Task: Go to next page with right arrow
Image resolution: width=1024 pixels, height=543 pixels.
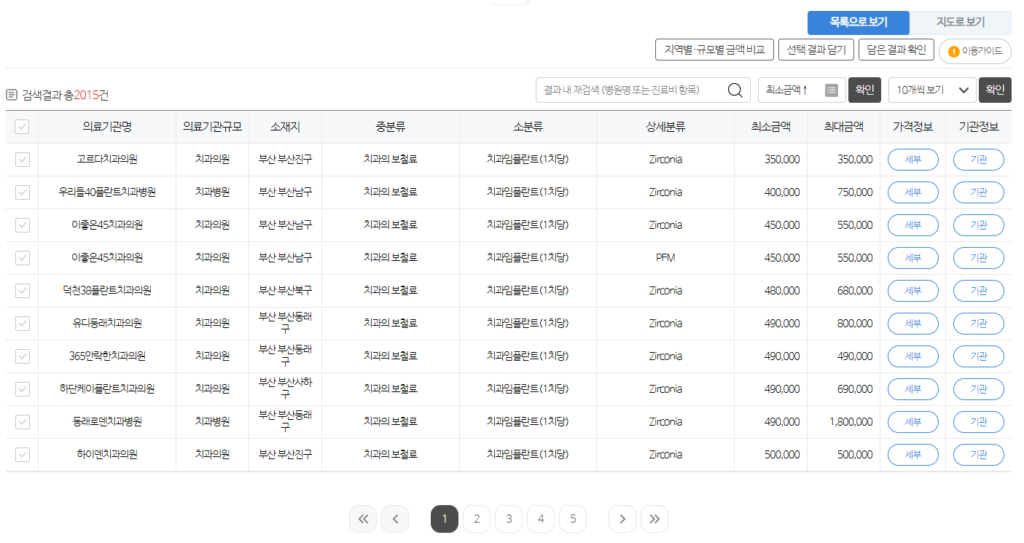Action: point(622,519)
